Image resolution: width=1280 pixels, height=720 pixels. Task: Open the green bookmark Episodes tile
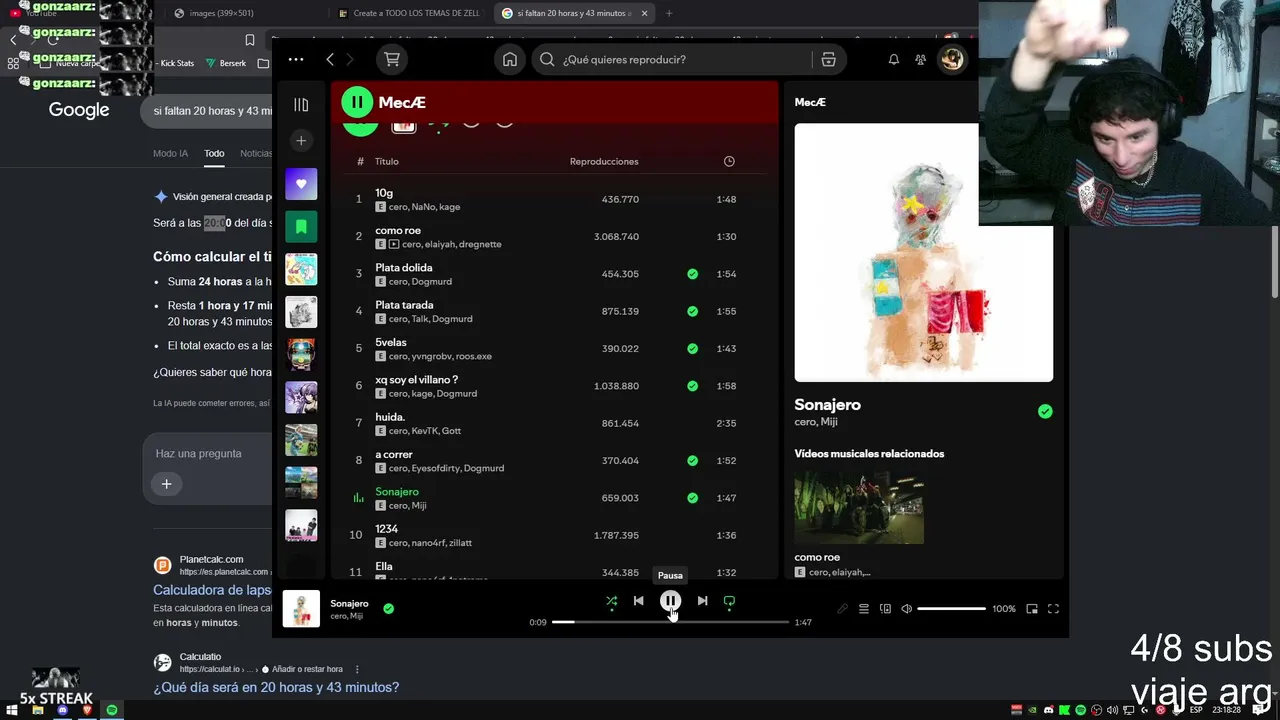click(x=301, y=227)
